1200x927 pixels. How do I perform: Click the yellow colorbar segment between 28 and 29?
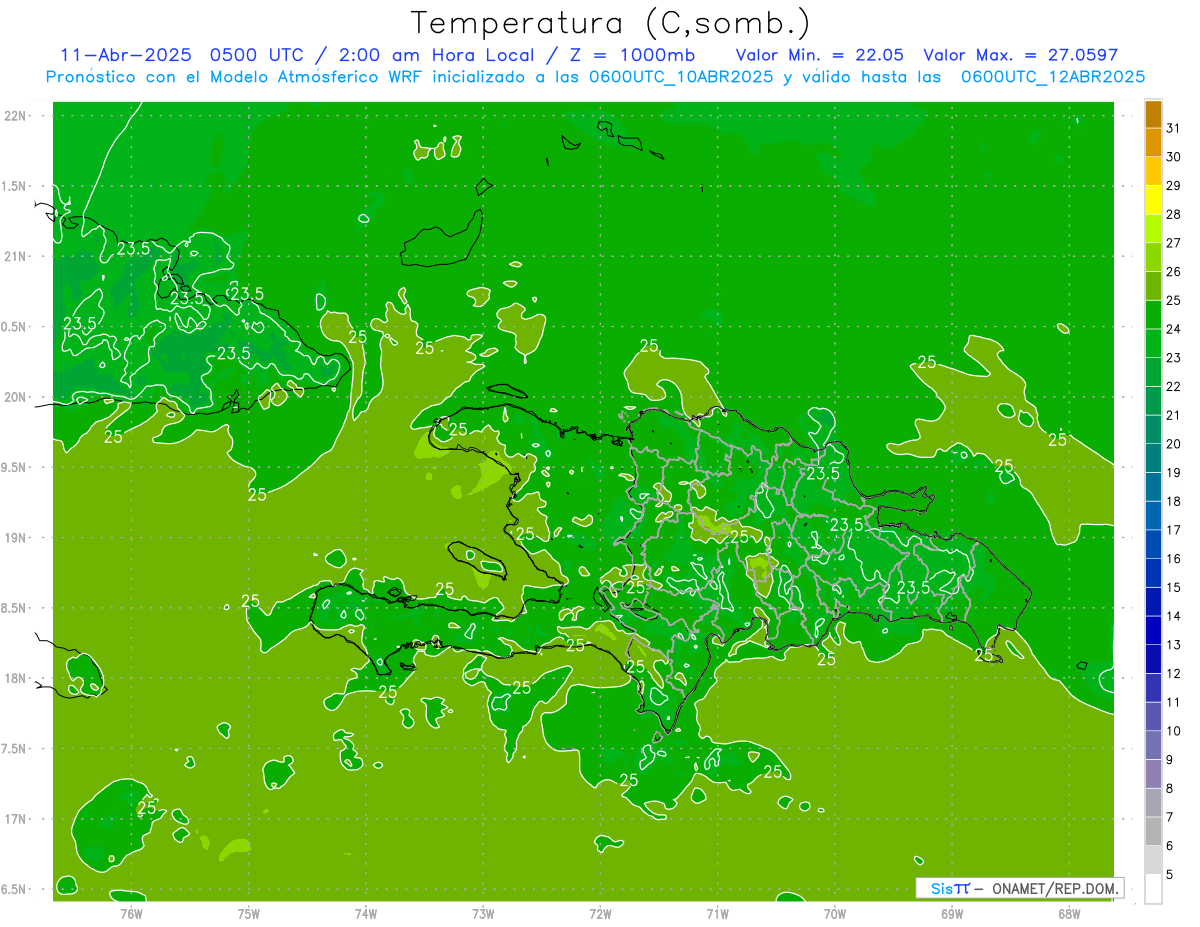[x=1153, y=199]
